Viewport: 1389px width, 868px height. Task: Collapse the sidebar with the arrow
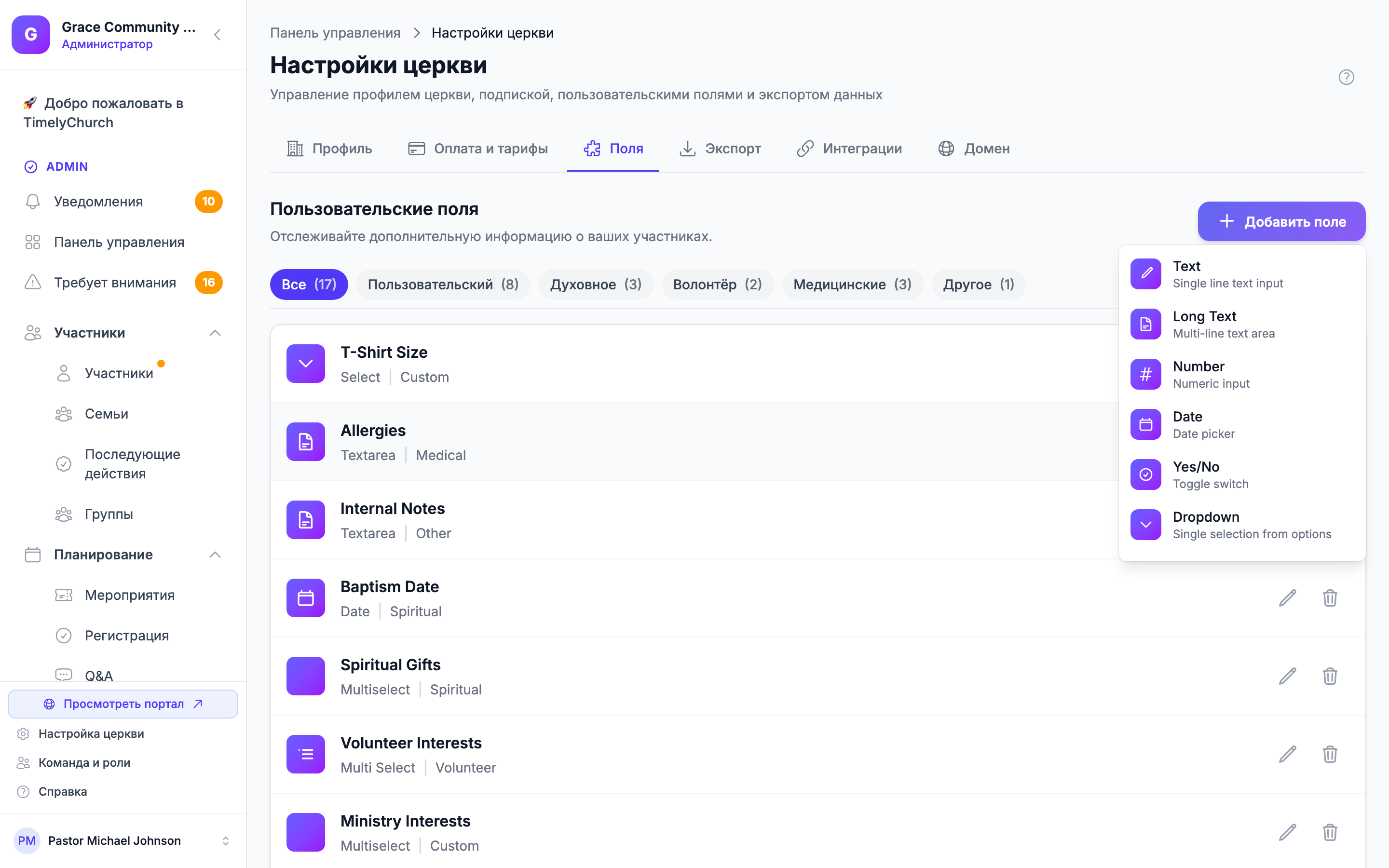[x=217, y=34]
